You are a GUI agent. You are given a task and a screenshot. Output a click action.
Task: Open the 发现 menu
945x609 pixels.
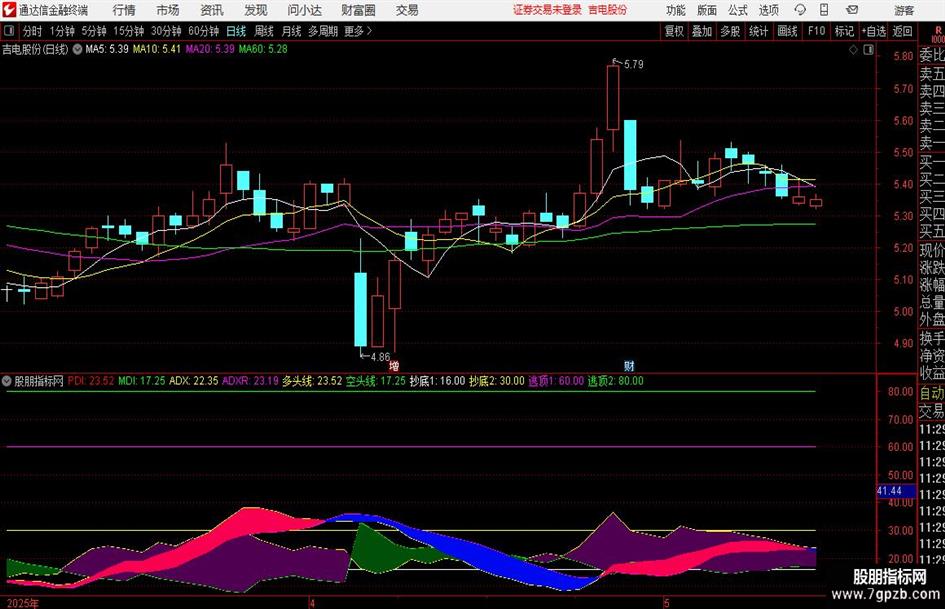coord(256,10)
